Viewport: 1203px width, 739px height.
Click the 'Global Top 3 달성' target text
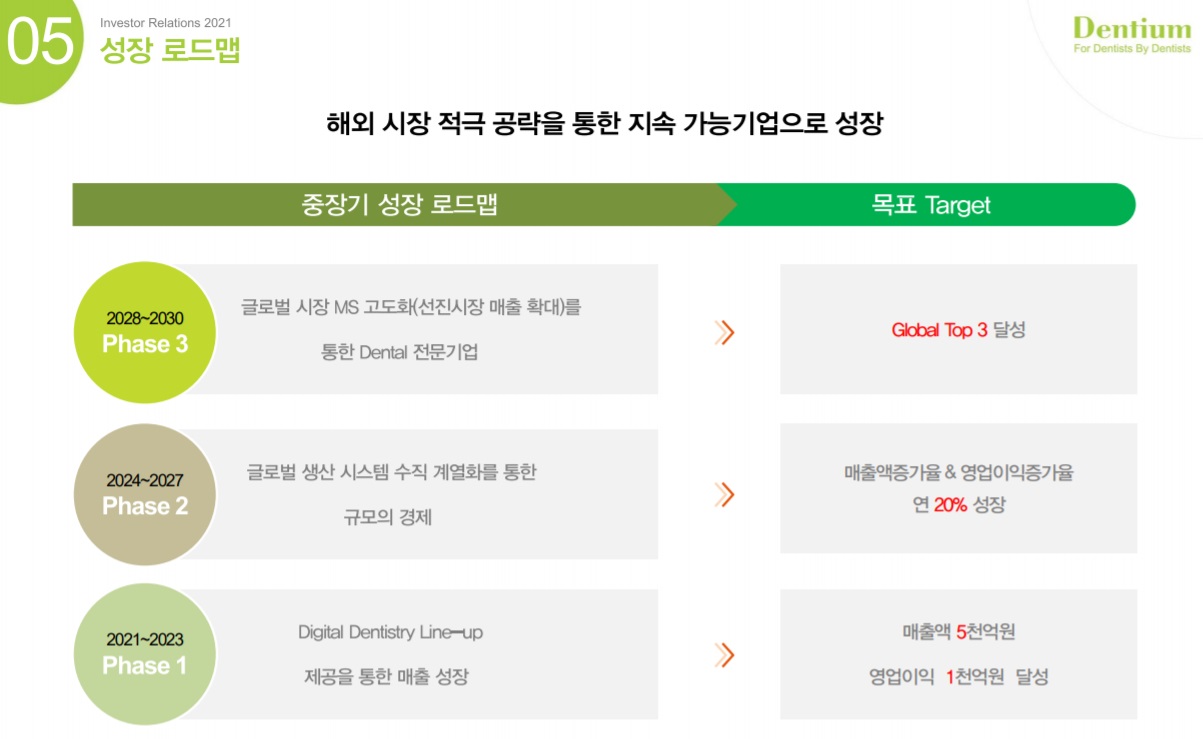(x=958, y=330)
